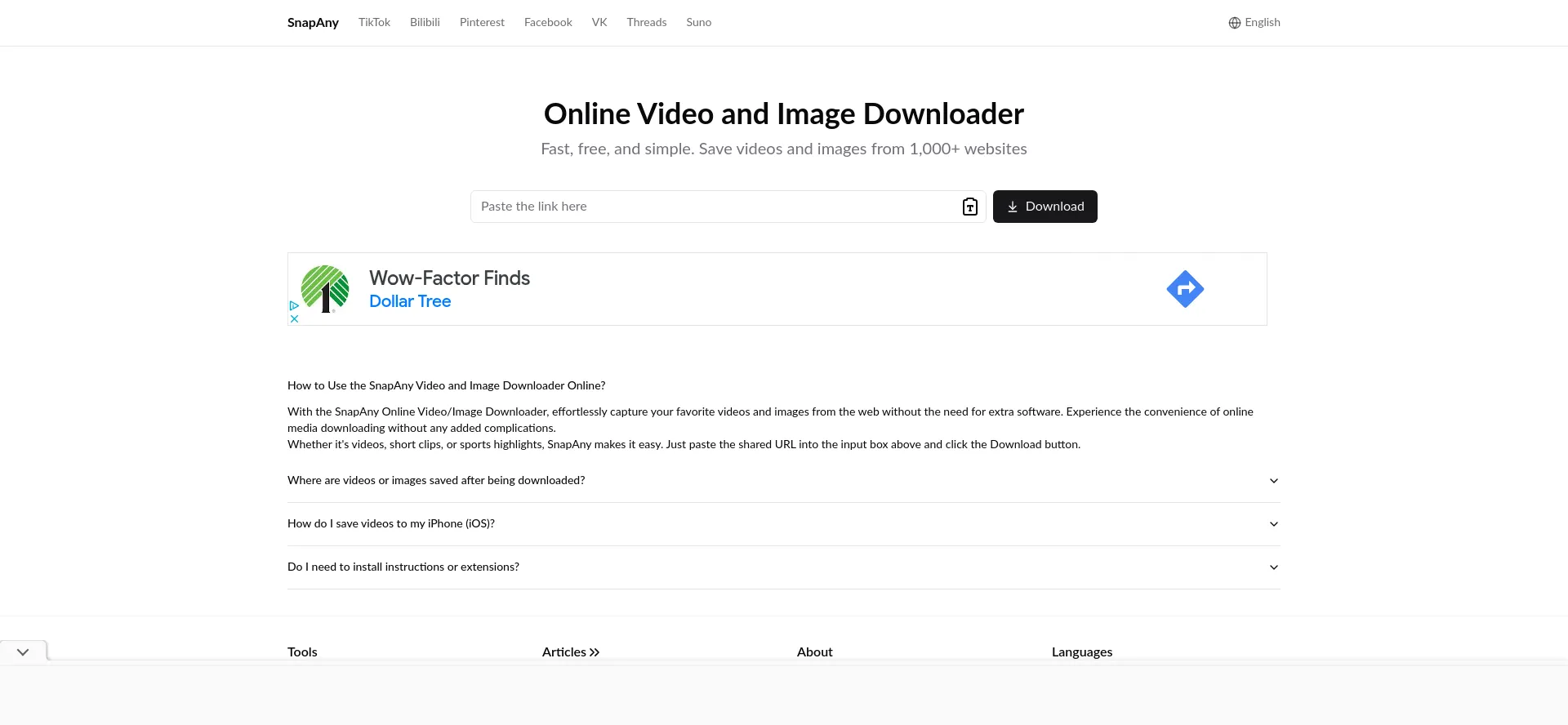The width and height of the screenshot is (1568, 725).
Task: Click the 'How to Use the SnapAny' heading text
Action: [x=447, y=385]
